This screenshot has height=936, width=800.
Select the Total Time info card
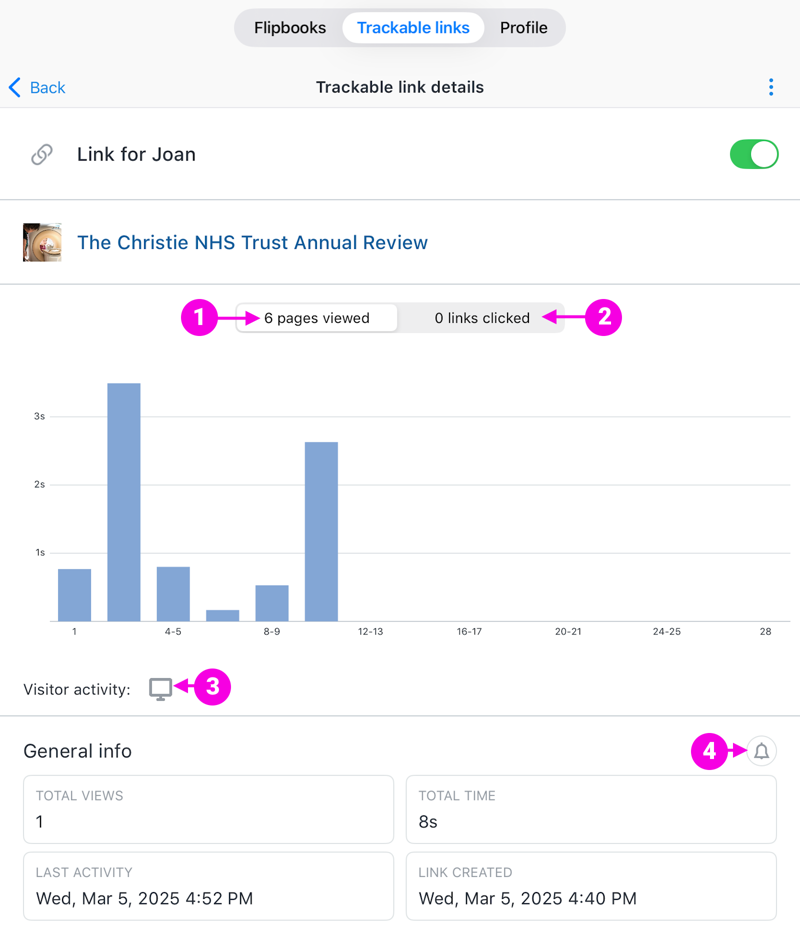pyautogui.click(x=591, y=809)
